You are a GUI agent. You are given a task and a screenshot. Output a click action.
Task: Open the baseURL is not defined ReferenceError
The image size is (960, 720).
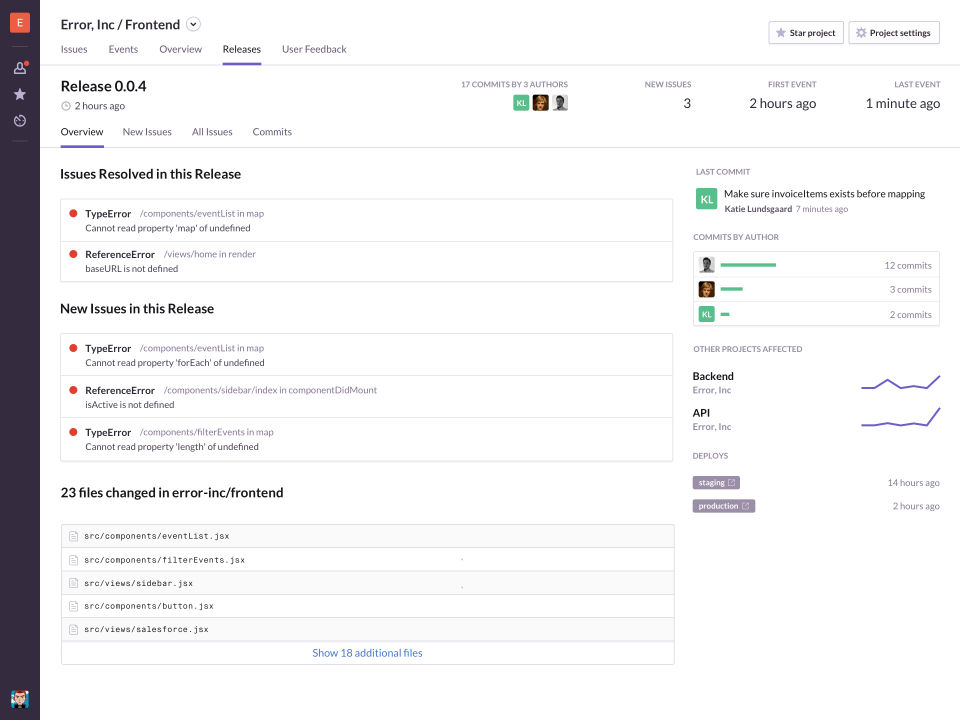[x=132, y=269]
